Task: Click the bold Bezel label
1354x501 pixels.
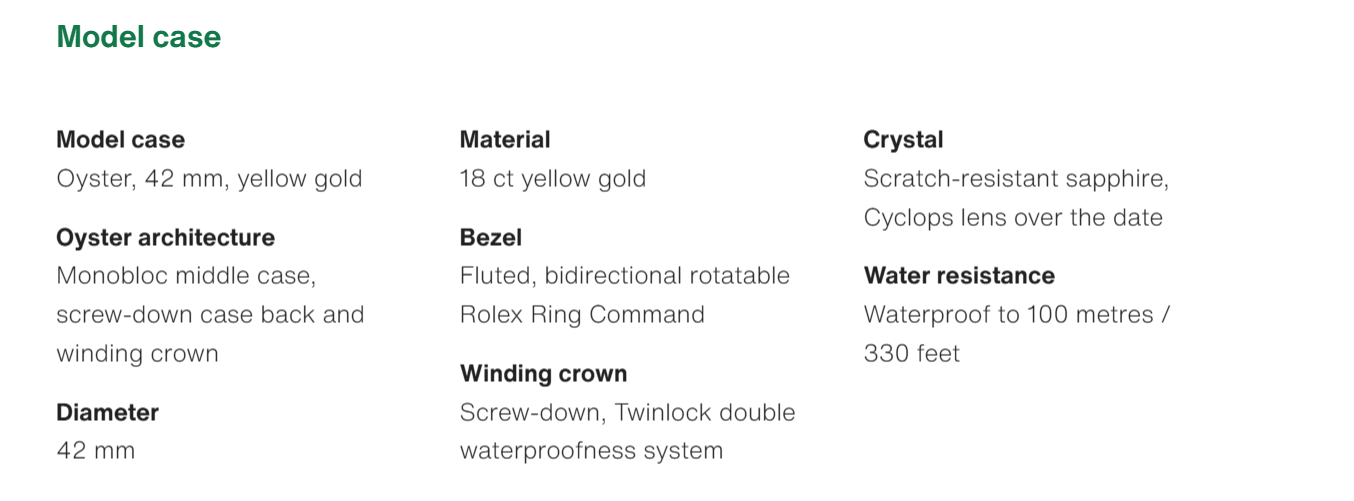Action: coord(491,238)
